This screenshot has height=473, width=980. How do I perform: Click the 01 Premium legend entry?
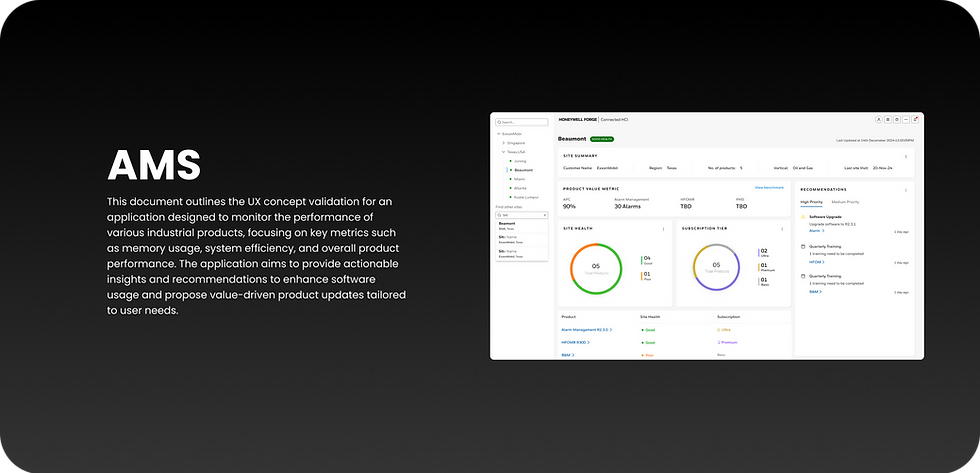pyautogui.click(x=767, y=267)
